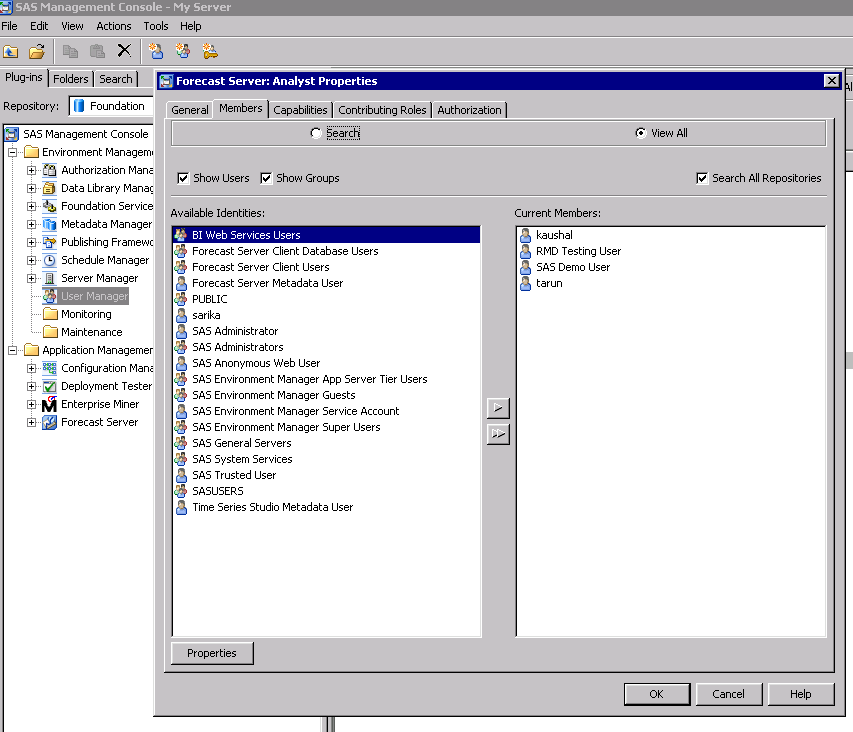Click the Delete X toolbar icon

coord(124,51)
